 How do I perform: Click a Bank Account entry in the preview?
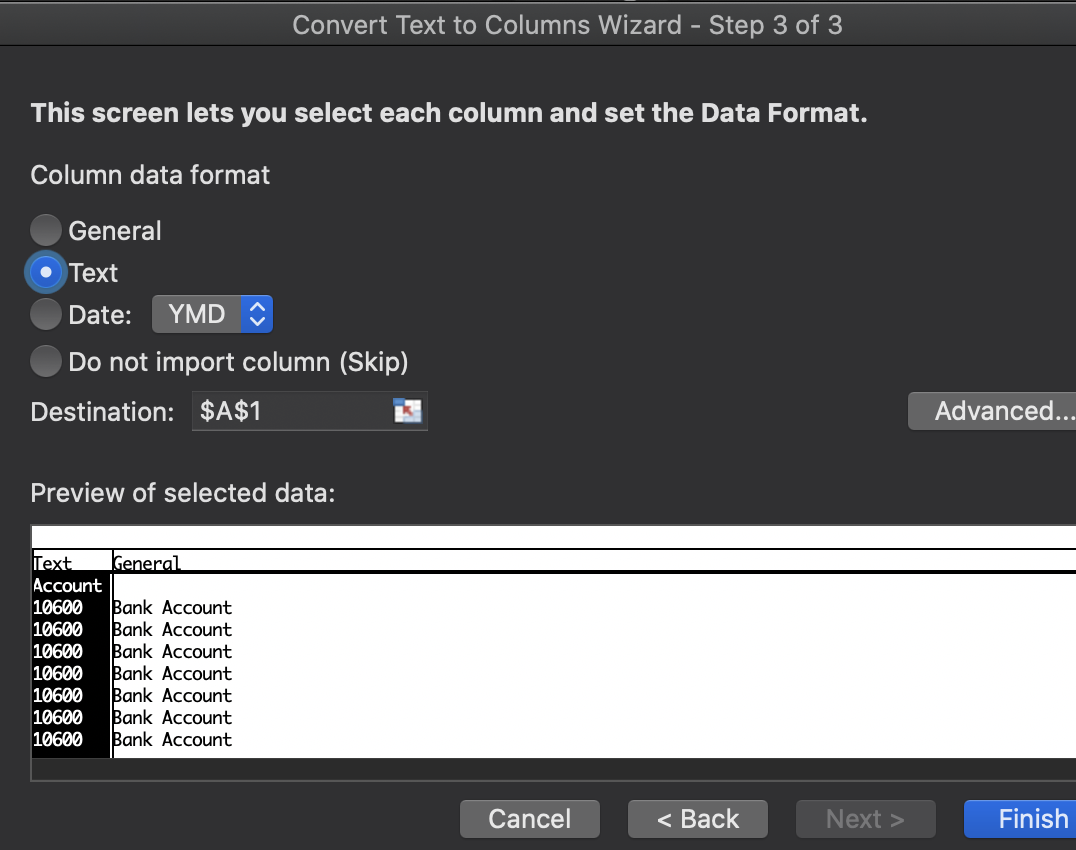tap(171, 607)
